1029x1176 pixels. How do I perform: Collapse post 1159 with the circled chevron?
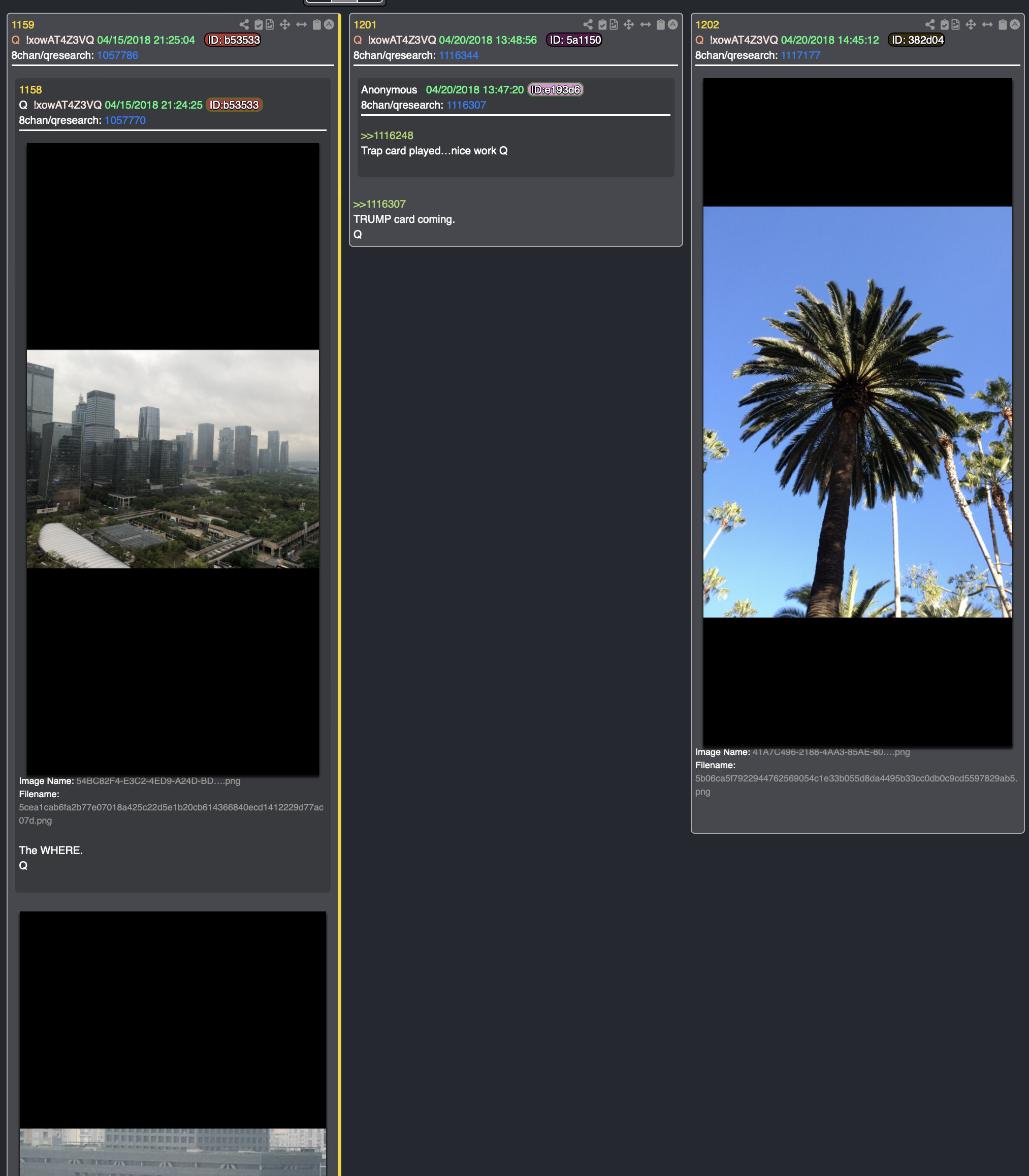329,25
